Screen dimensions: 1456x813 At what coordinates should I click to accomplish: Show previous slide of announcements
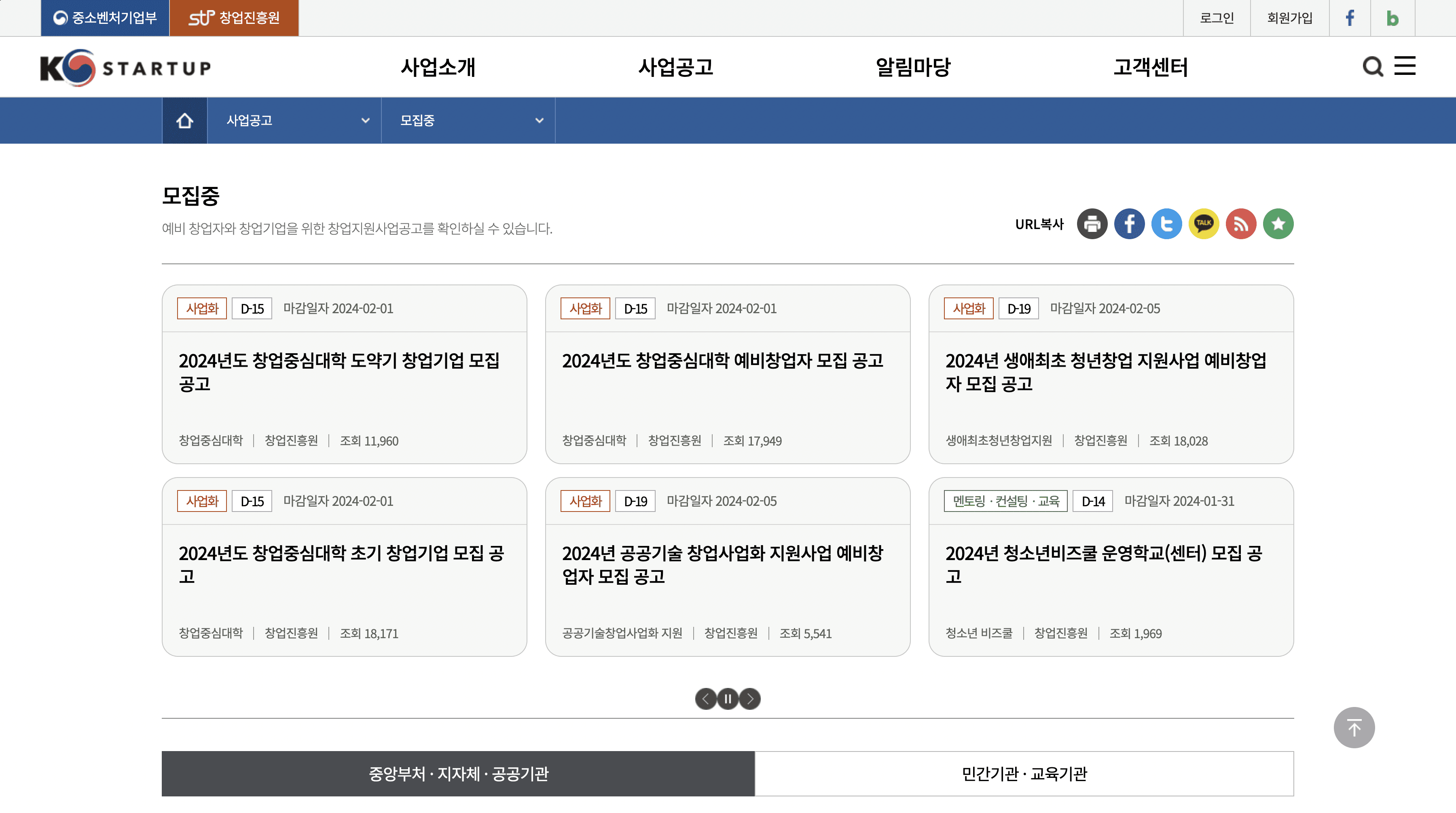[705, 699]
